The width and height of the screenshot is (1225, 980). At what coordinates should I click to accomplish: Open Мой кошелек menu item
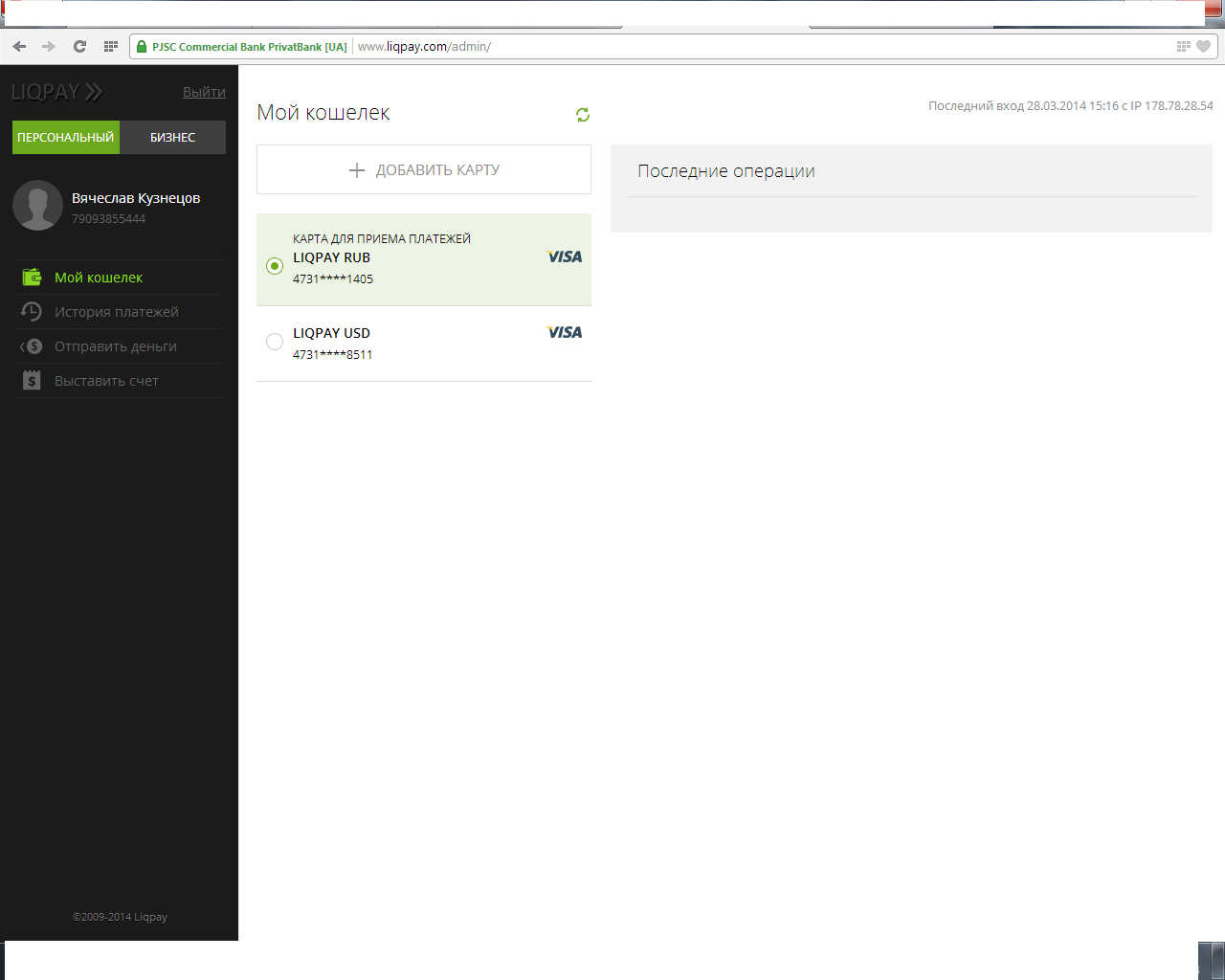pos(119,278)
